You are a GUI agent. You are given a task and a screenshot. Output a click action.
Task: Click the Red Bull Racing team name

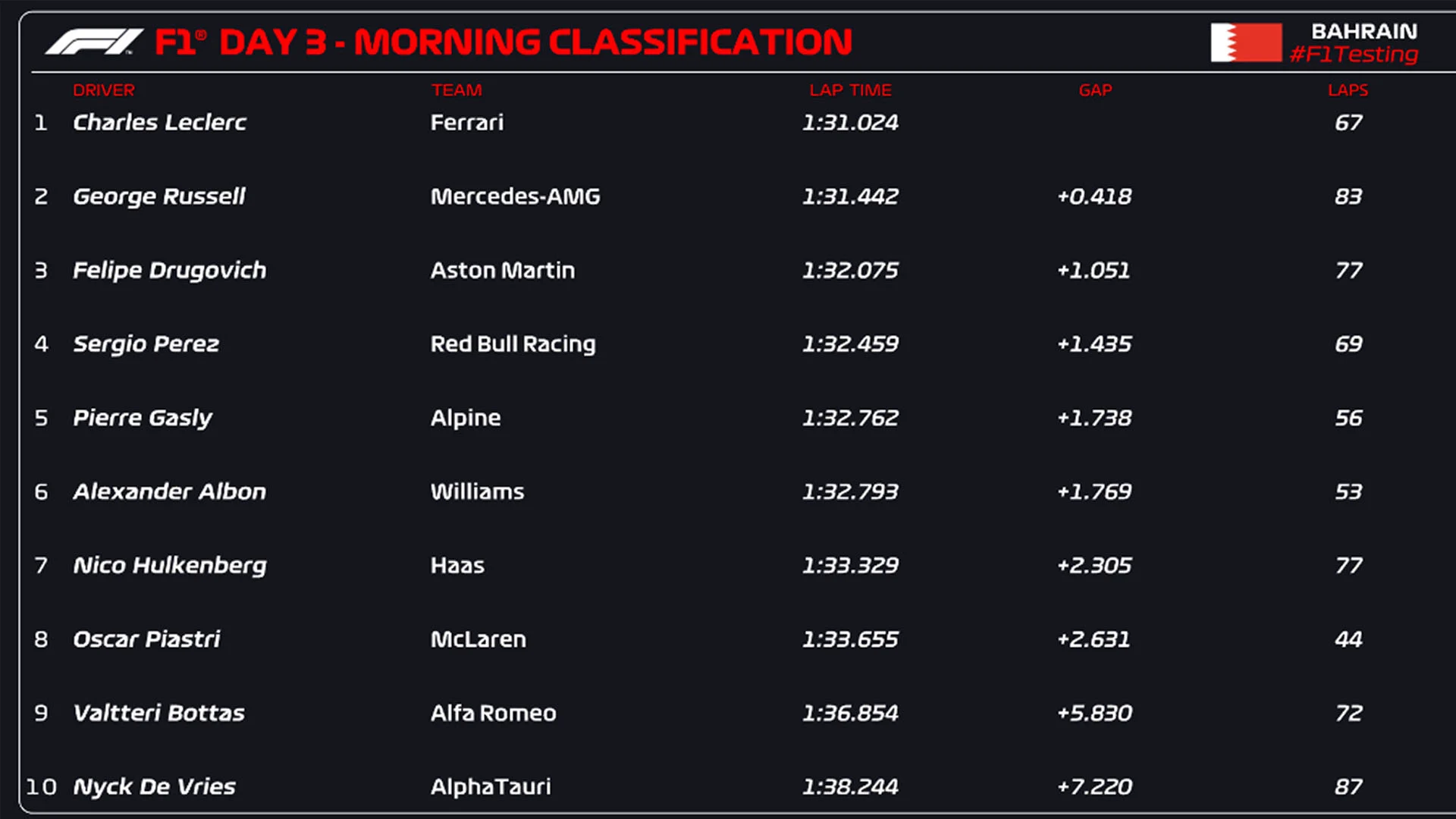tap(513, 344)
